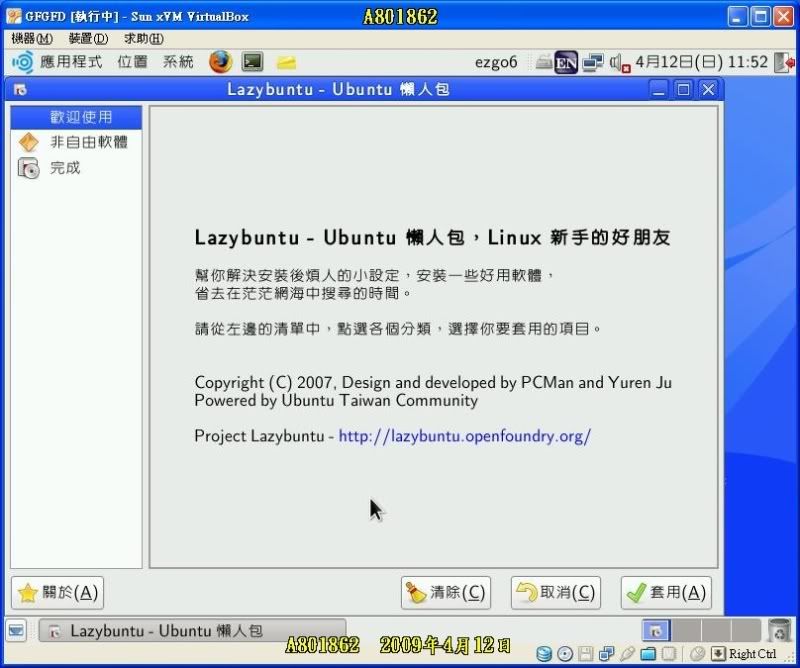The height and width of the screenshot is (668, 800).
Task: Click the hard disk activity status icon
Action: pos(544,654)
